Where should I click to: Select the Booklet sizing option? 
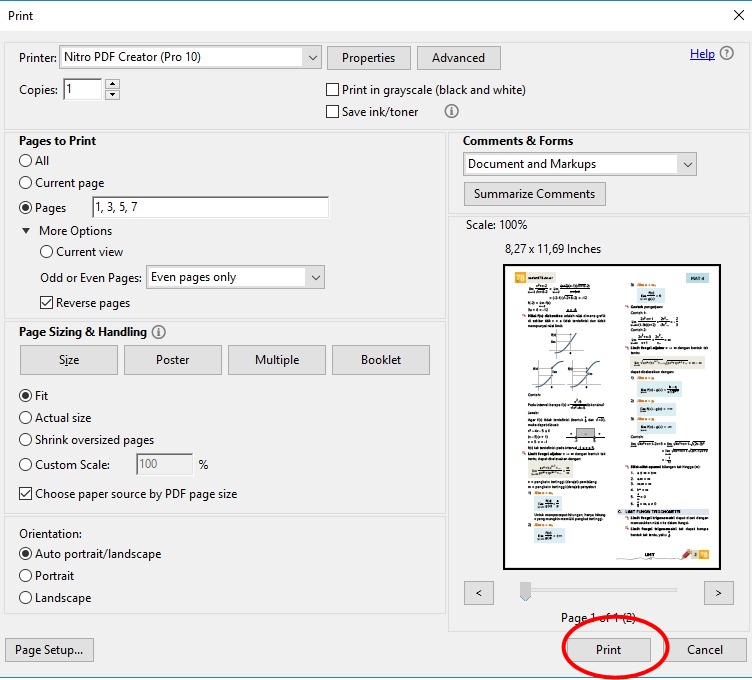point(381,360)
